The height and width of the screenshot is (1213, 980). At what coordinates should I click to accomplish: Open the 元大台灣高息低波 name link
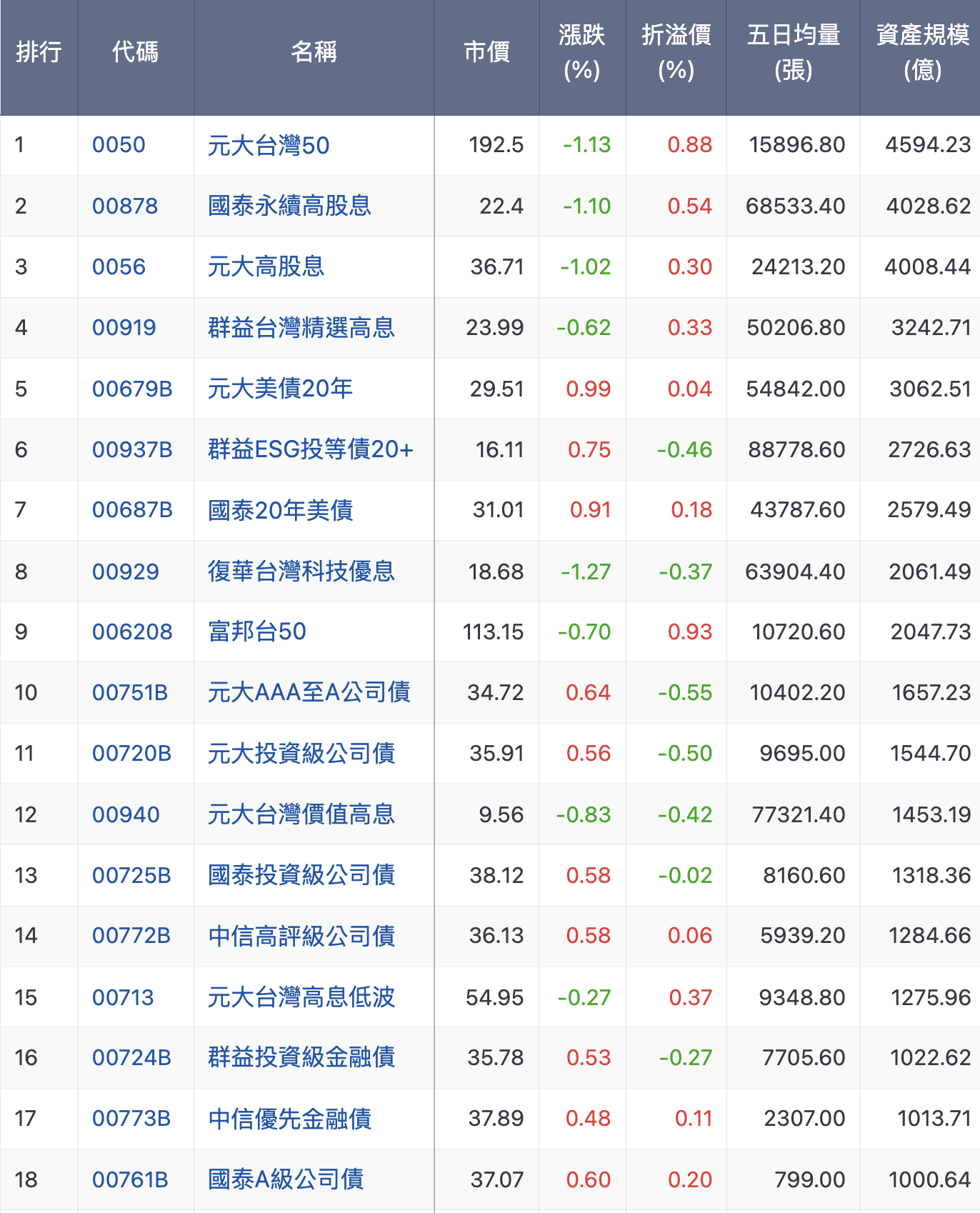[301, 997]
